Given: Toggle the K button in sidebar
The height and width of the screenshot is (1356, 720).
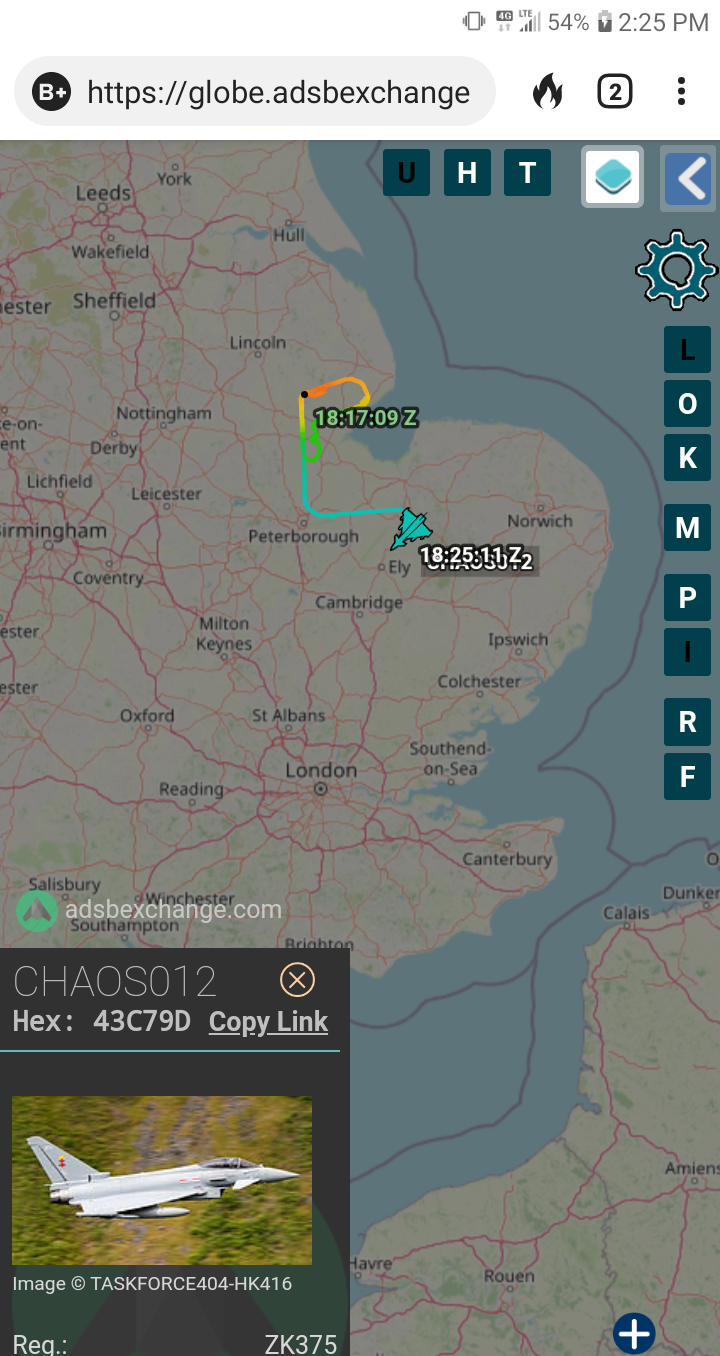Looking at the screenshot, I should [x=687, y=458].
